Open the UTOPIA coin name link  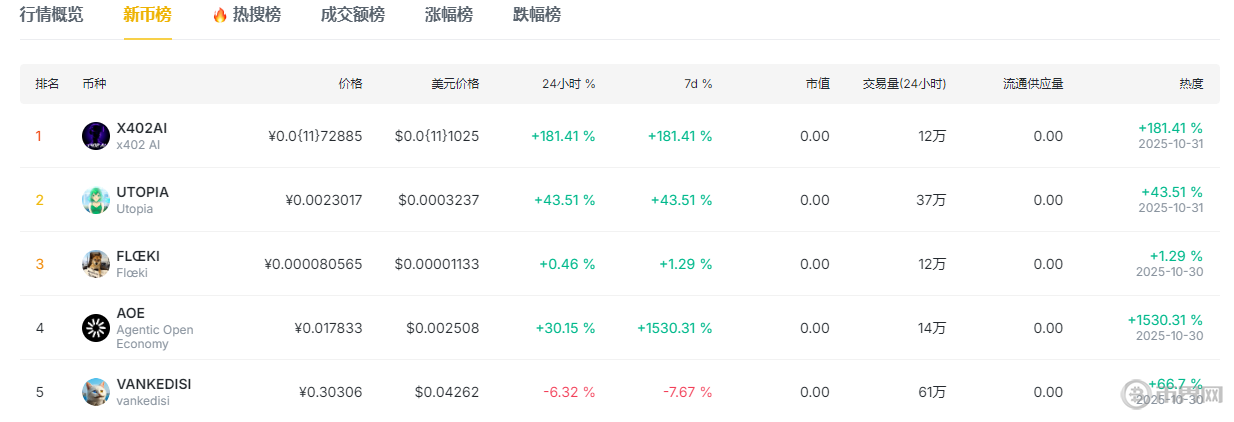(142, 192)
